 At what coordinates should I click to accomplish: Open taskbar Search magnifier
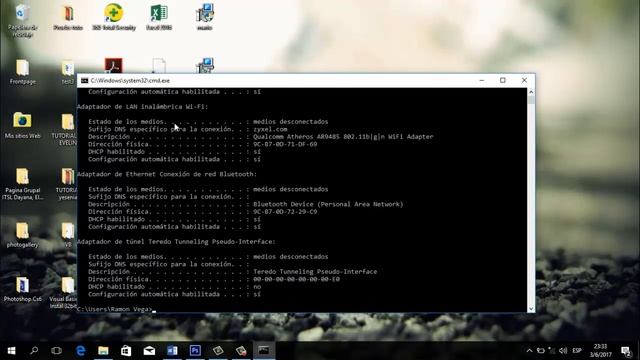[34, 351]
